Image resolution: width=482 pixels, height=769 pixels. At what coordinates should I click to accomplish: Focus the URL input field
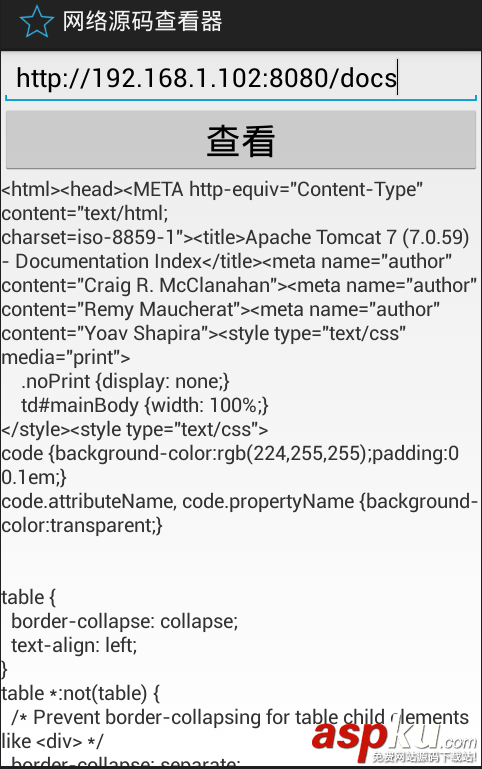[241, 77]
